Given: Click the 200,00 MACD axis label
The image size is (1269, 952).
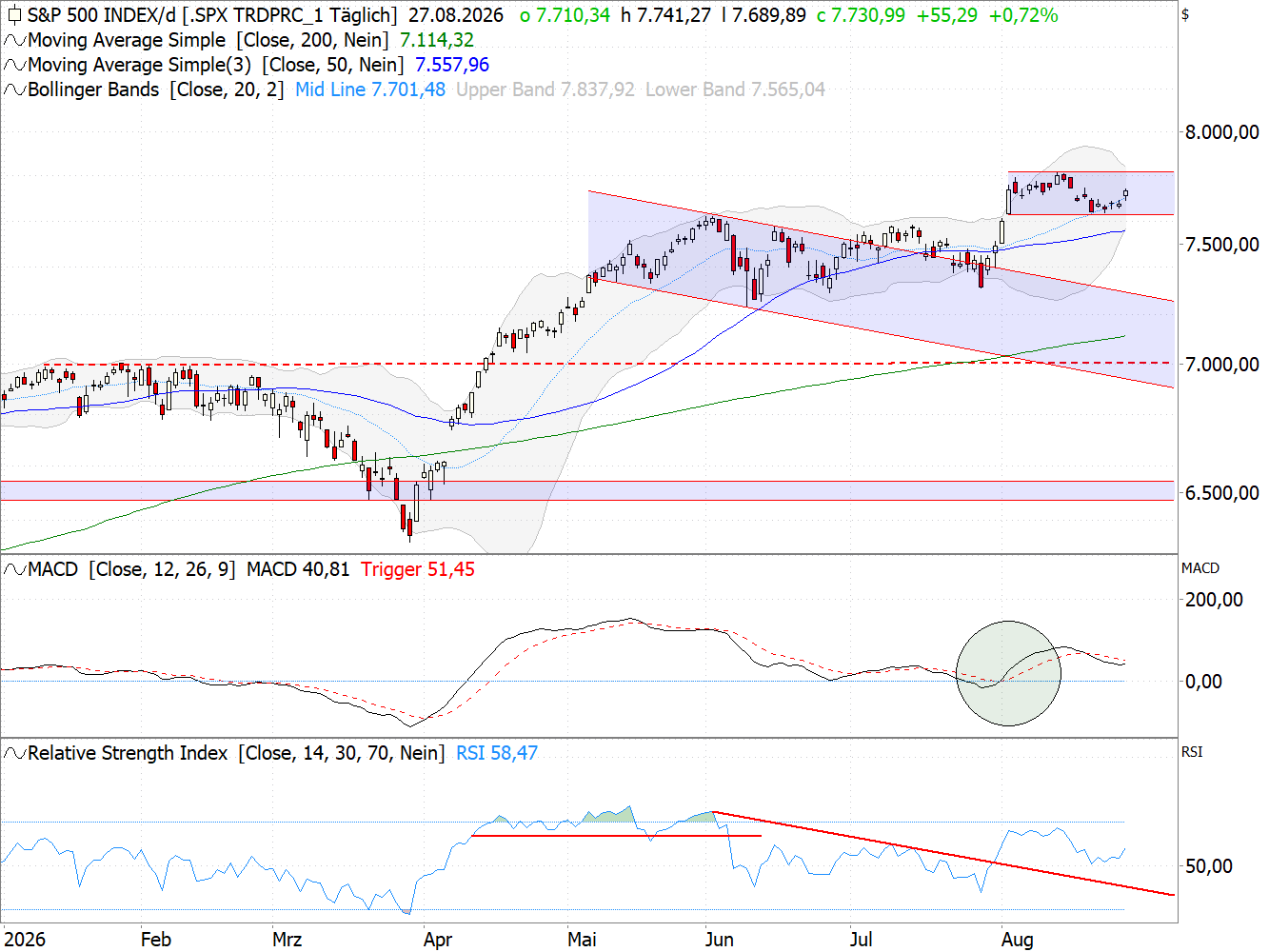Looking at the screenshot, I should pyautogui.click(x=1215, y=600).
